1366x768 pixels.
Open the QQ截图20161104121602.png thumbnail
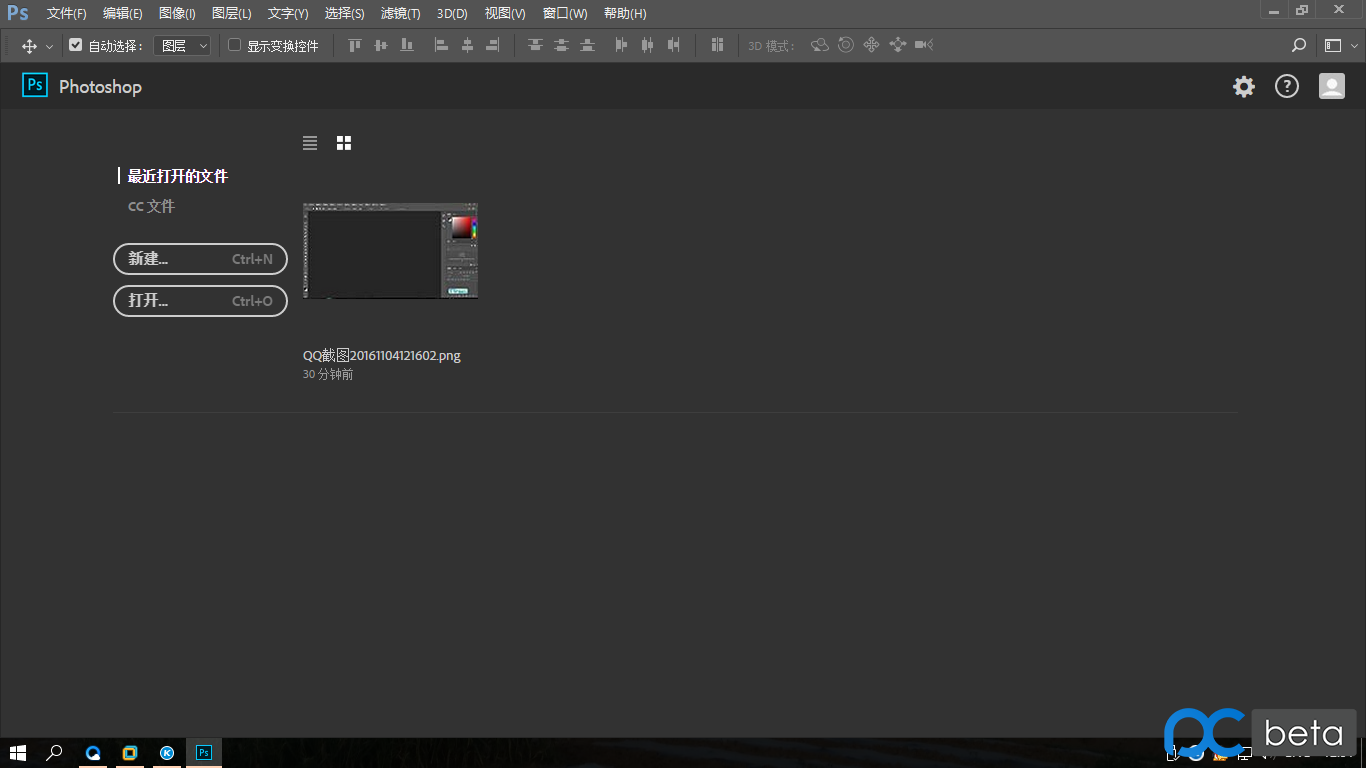pyautogui.click(x=390, y=250)
